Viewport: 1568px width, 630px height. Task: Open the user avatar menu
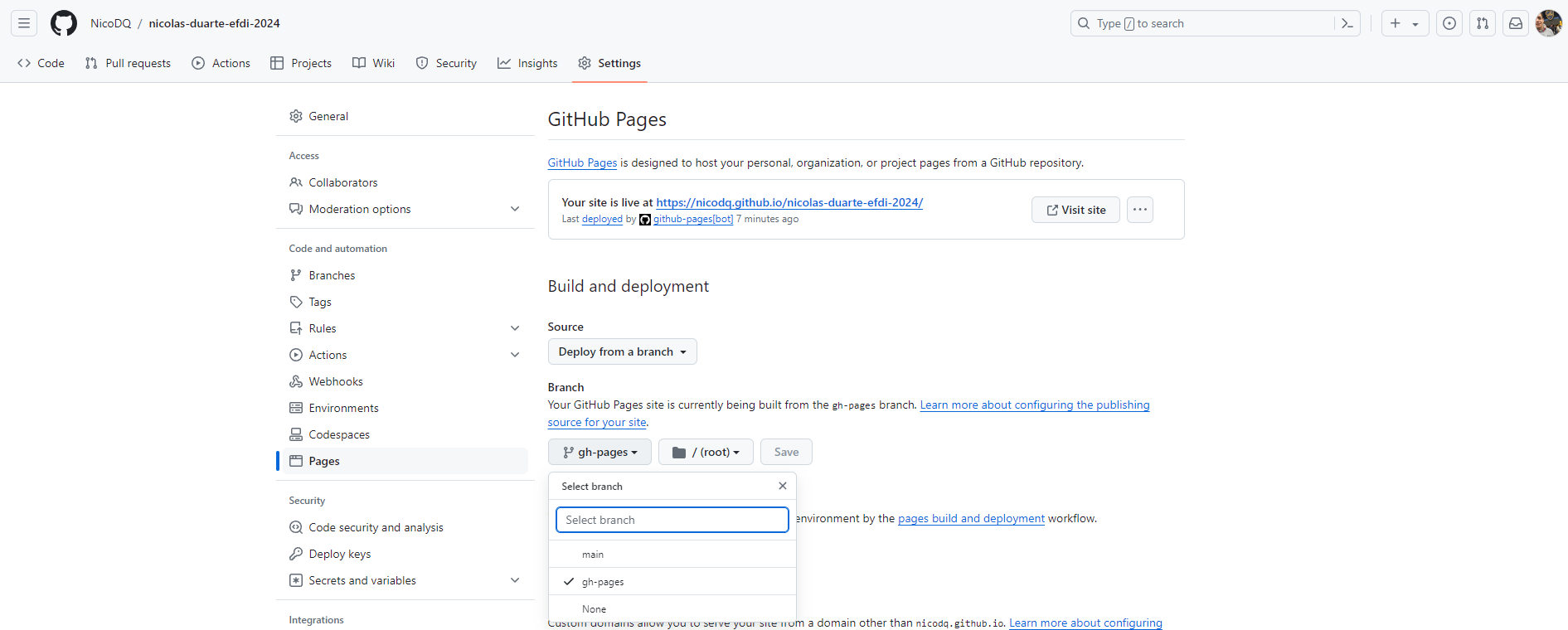(x=1549, y=23)
